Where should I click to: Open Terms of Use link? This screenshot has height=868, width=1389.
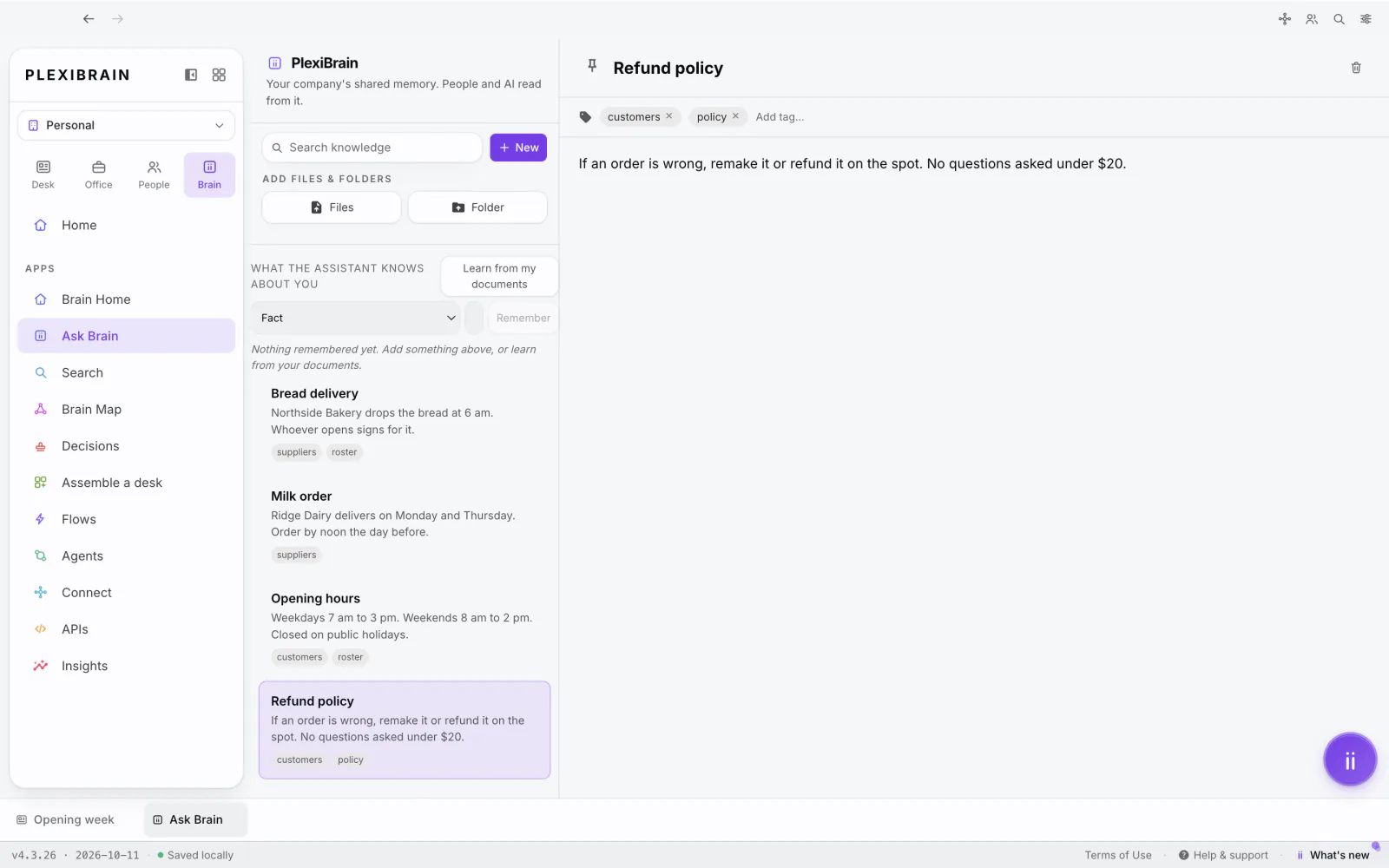(x=1117, y=855)
